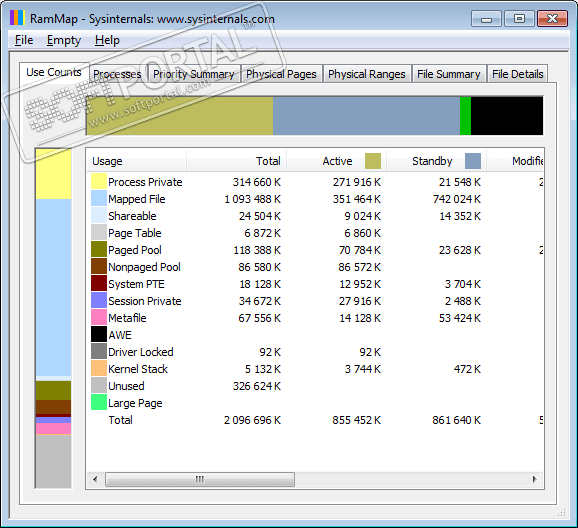Click the brown Nonpaged Pool color square
The image size is (578, 528).
pyautogui.click(x=99, y=267)
